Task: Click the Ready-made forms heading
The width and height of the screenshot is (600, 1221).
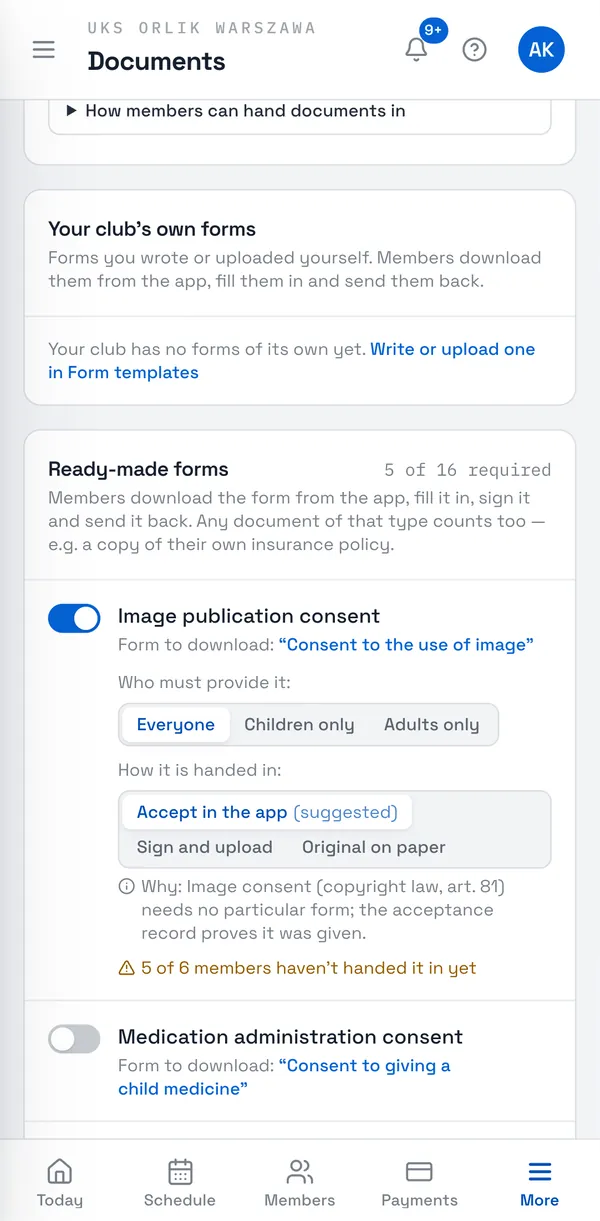Action: (x=138, y=469)
